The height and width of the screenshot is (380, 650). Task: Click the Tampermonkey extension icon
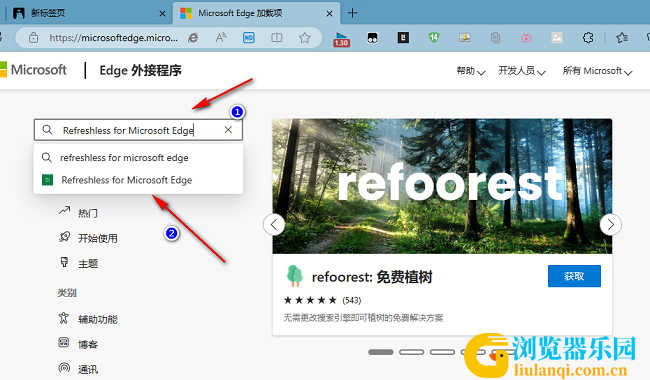pos(372,38)
